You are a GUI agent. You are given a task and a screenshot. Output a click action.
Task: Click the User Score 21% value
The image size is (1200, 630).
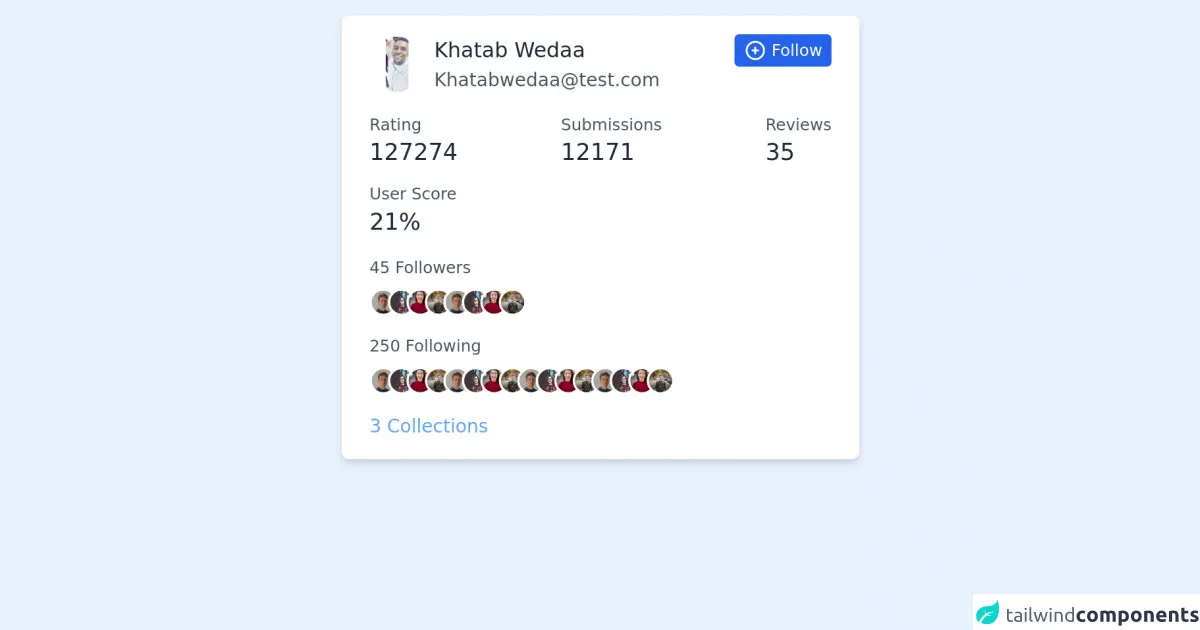pyautogui.click(x=395, y=222)
